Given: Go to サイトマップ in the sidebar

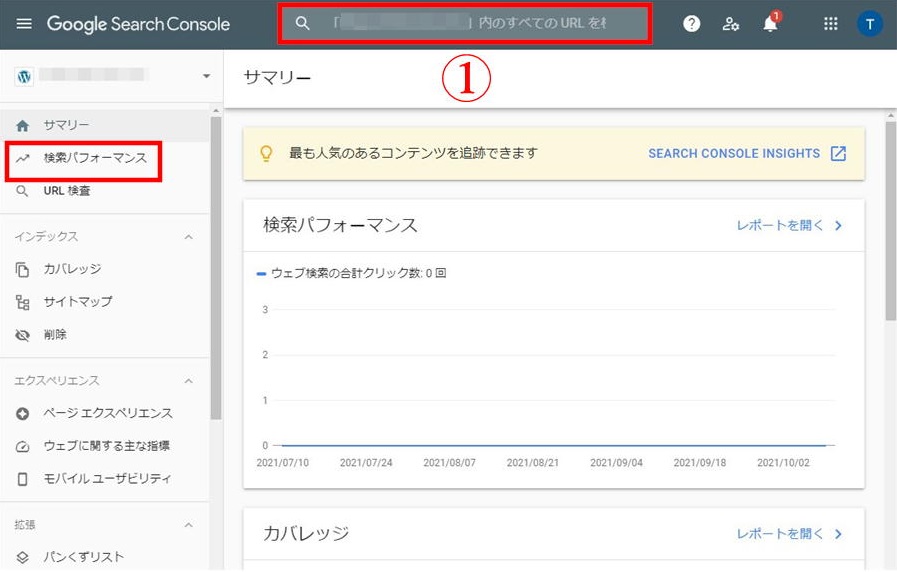Looking at the screenshot, I should 78,301.
